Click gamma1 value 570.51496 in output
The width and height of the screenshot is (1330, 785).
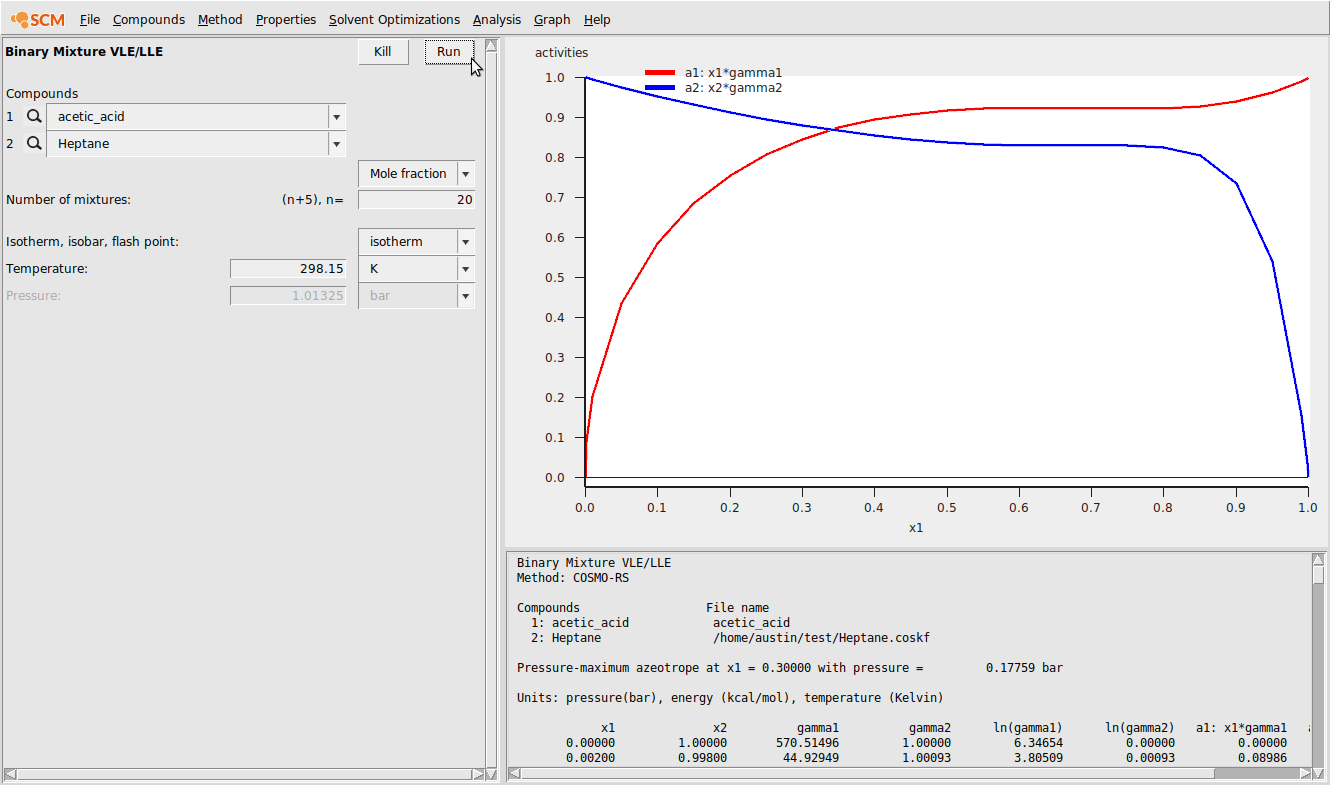click(807, 743)
